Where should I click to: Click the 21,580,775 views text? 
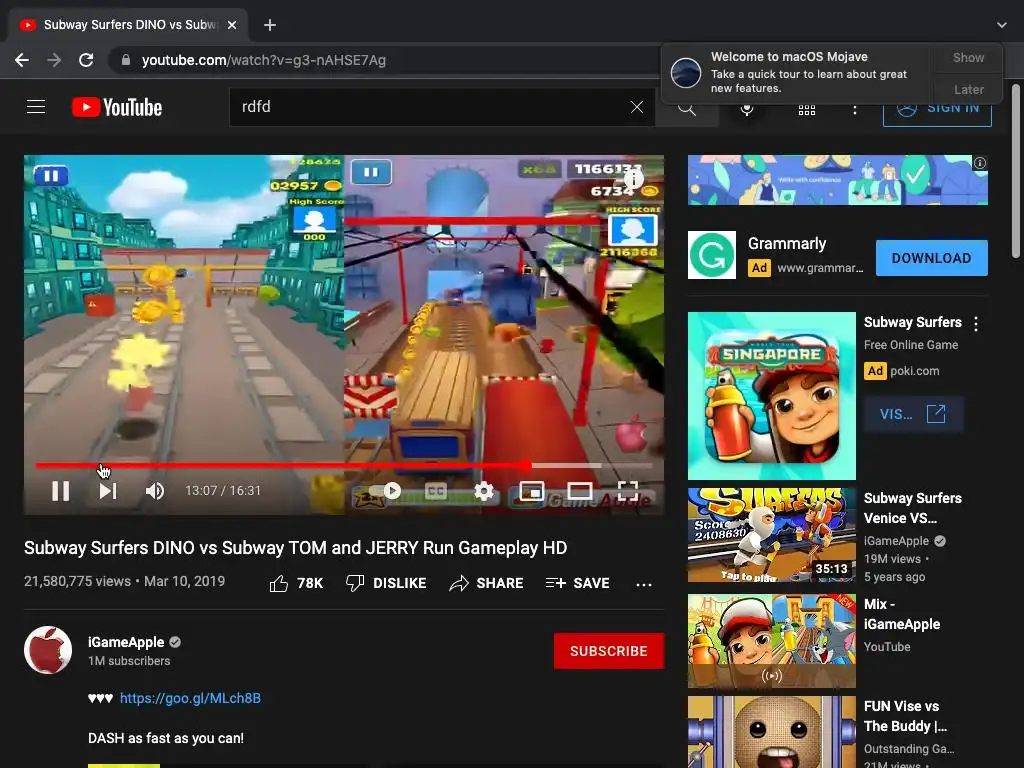coord(78,581)
